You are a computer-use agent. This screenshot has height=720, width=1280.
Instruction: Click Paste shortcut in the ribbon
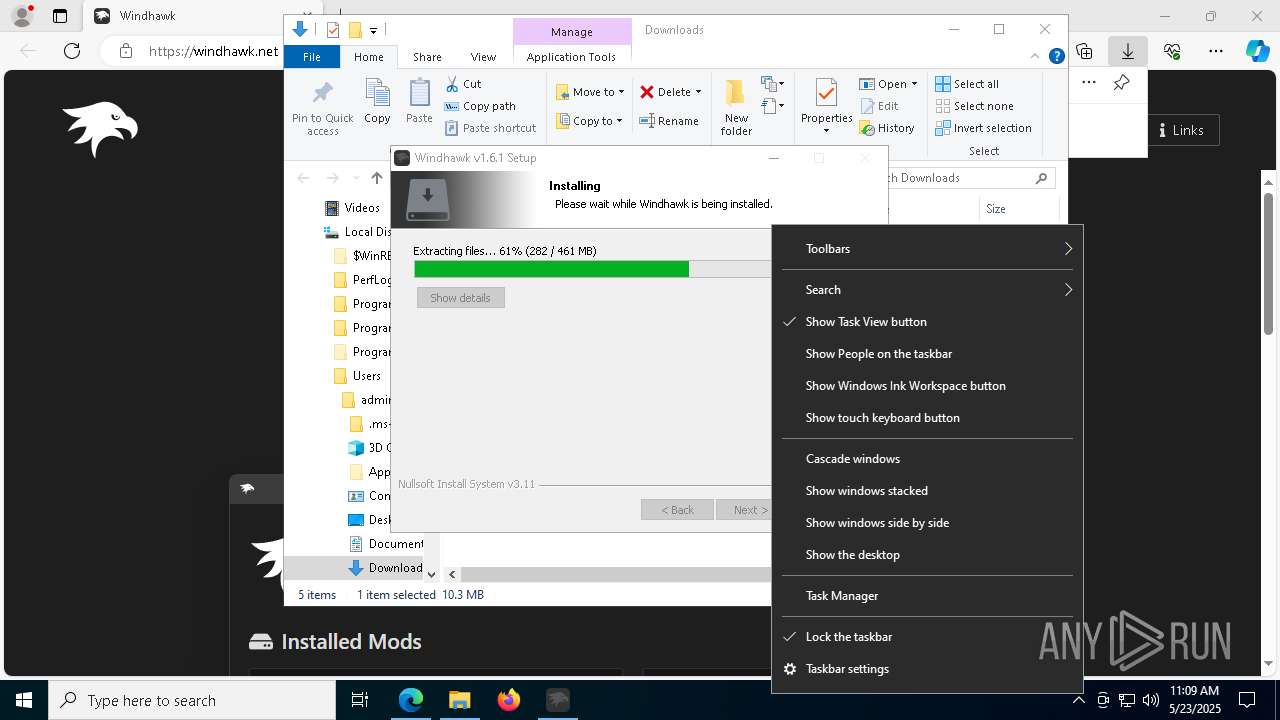[490, 128]
